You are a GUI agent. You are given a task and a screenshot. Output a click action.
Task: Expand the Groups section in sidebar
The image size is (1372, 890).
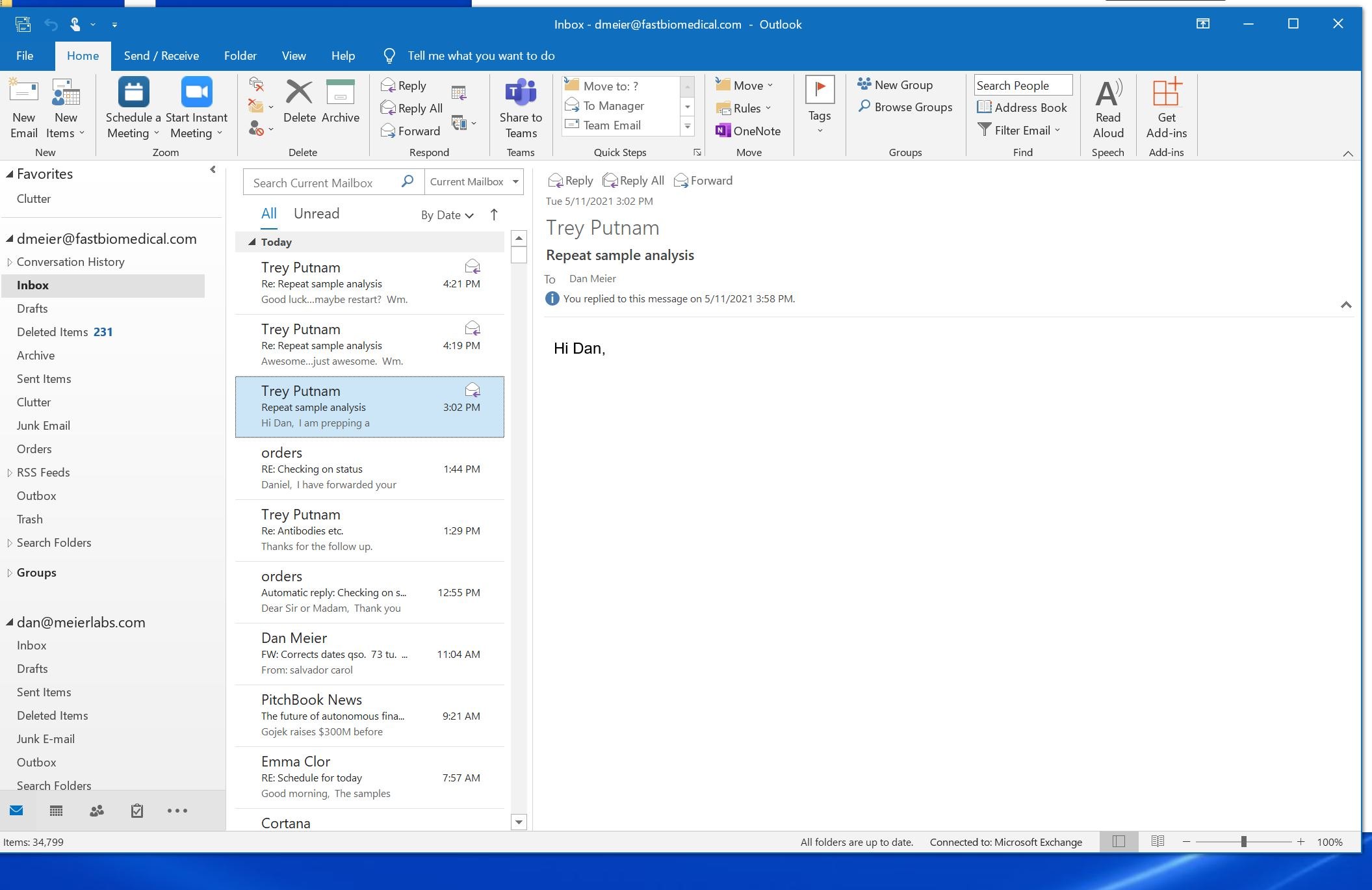9,572
